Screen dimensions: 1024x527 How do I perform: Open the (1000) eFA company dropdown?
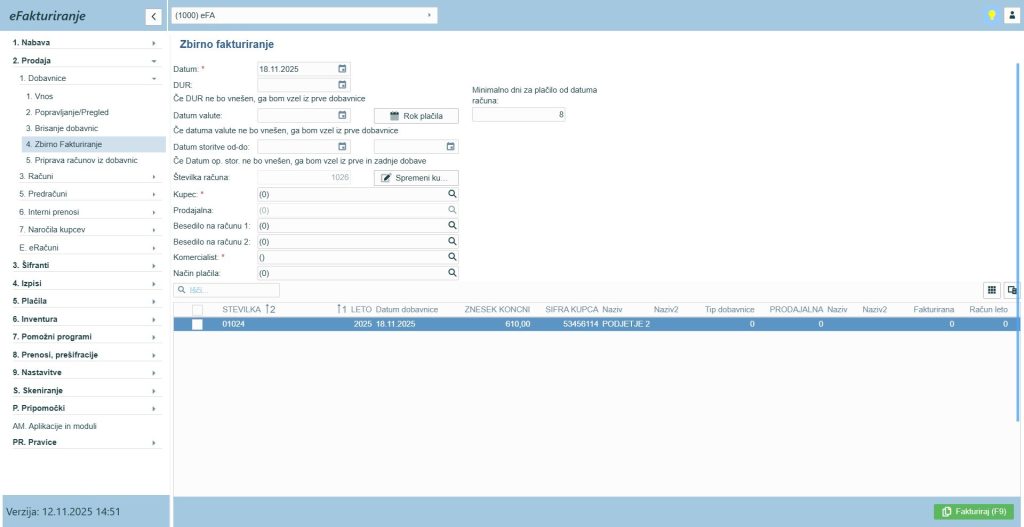pyautogui.click(x=303, y=15)
